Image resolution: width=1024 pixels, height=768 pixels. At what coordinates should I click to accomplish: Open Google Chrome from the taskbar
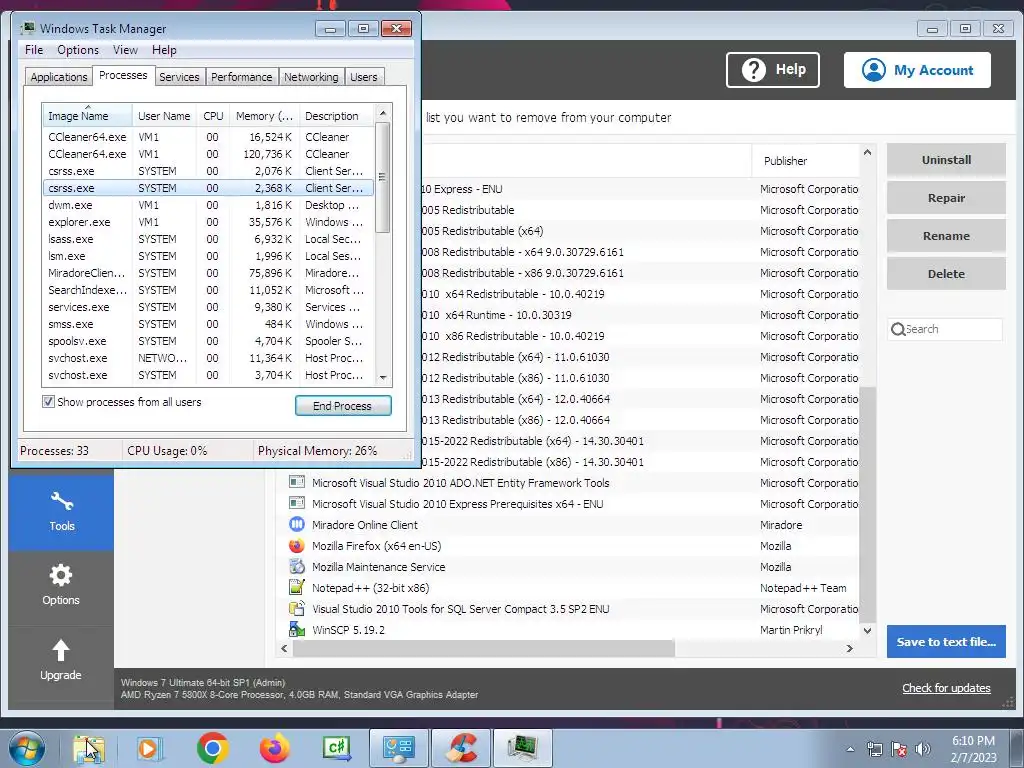point(212,748)
